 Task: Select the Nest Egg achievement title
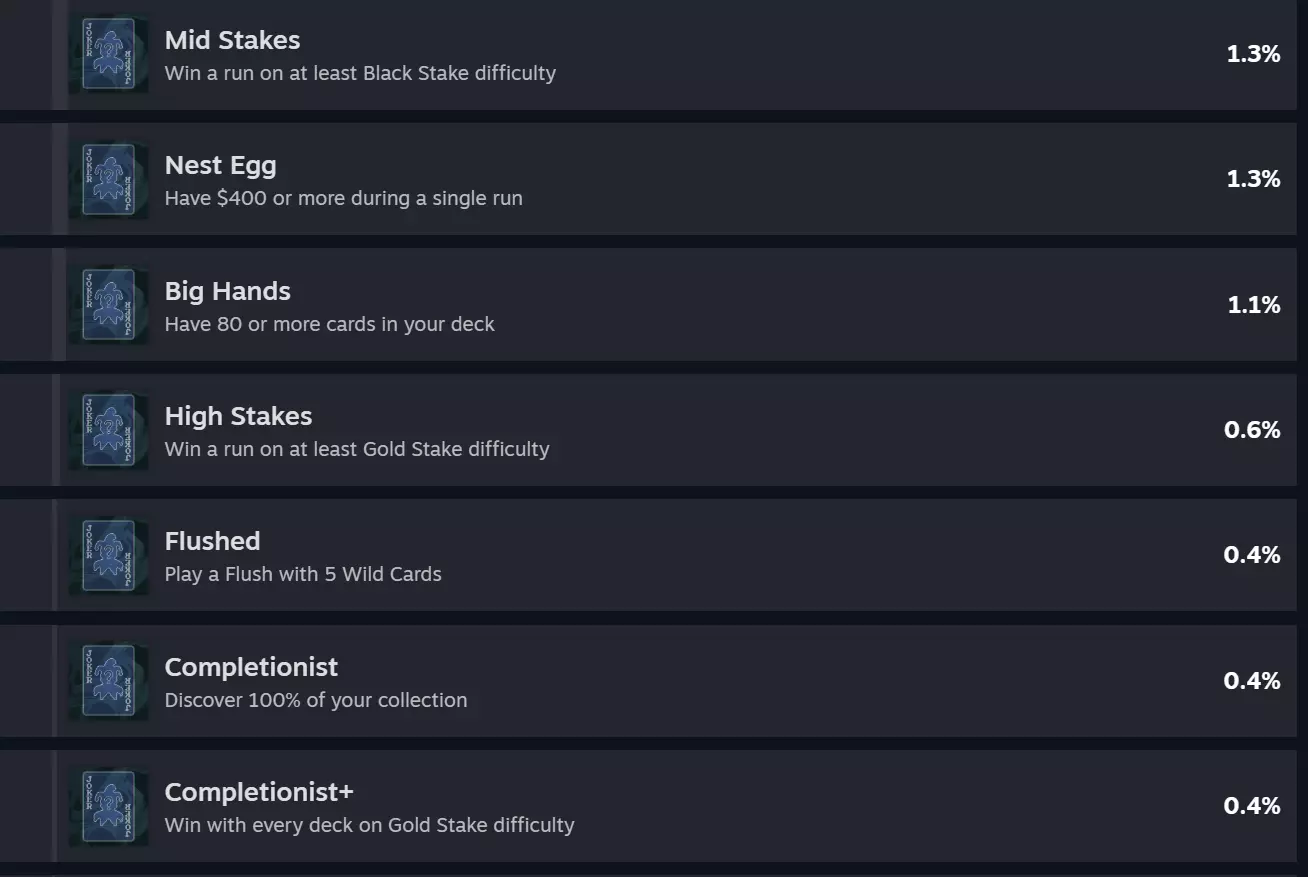[x=220, y=165]
